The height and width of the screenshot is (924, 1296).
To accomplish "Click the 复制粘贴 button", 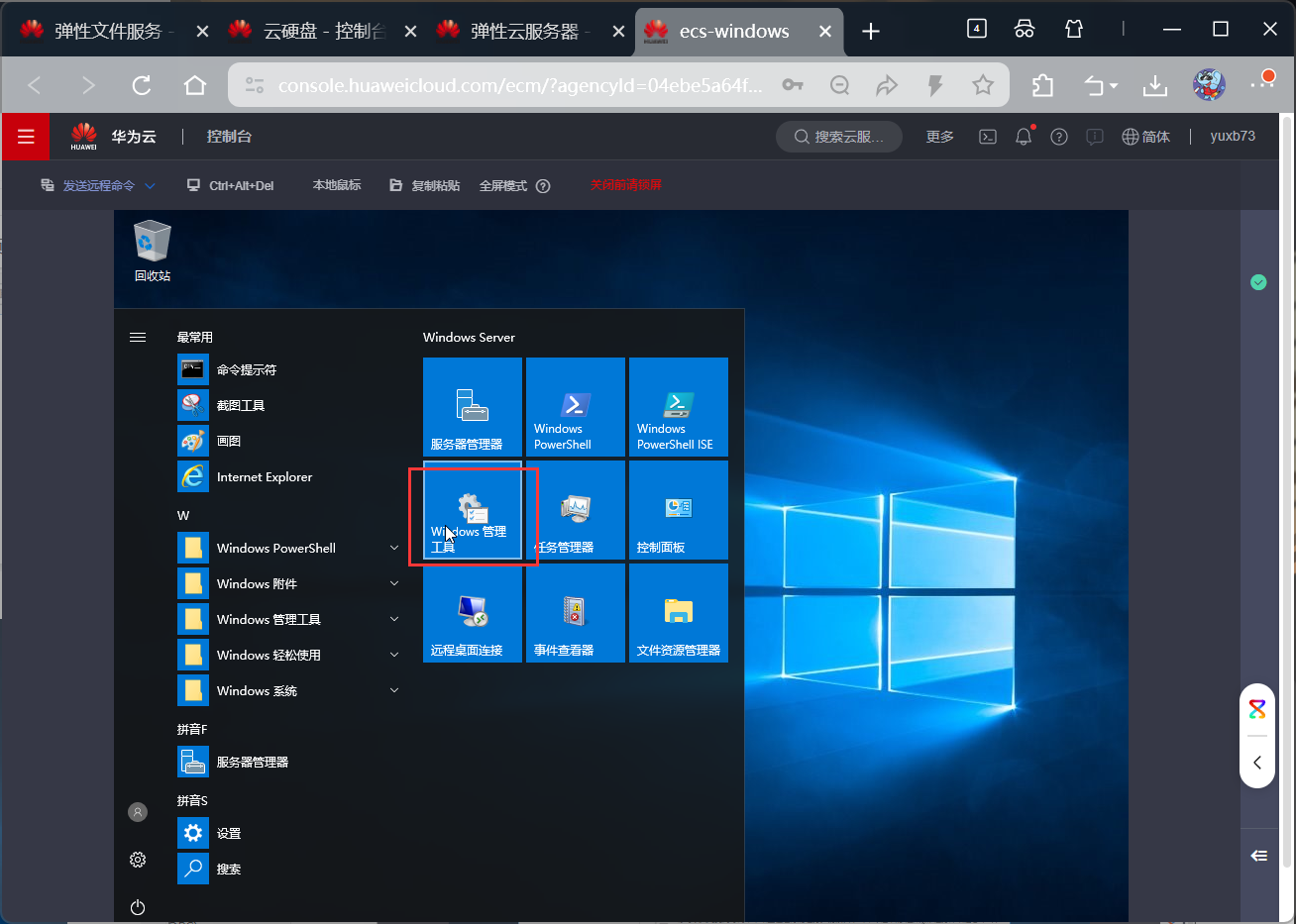I will click(x=425, y=185).
